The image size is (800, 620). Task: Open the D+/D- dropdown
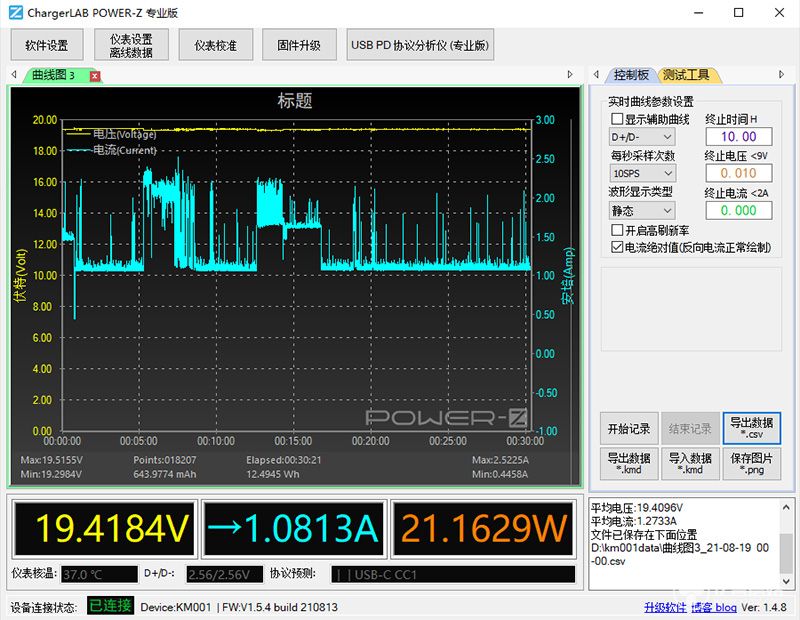tap(642, 137)
